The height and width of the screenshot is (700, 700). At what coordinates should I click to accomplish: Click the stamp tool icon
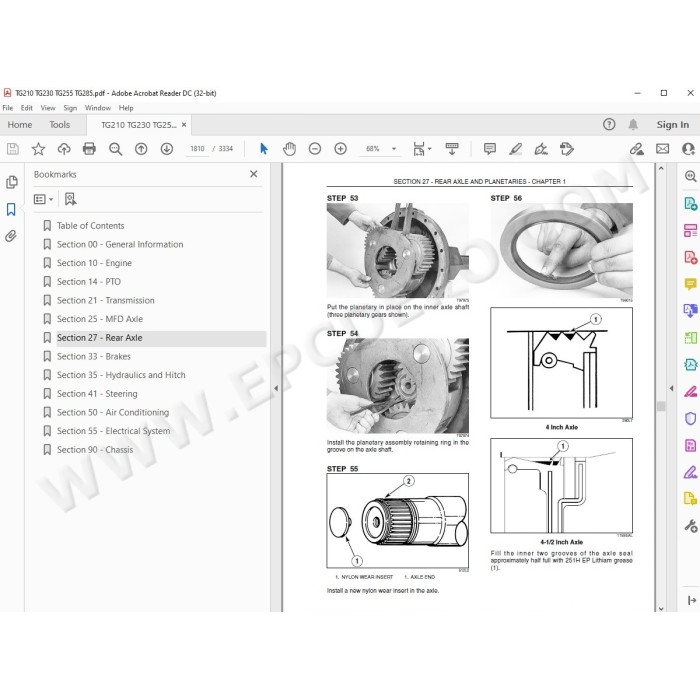pos(567,149)
